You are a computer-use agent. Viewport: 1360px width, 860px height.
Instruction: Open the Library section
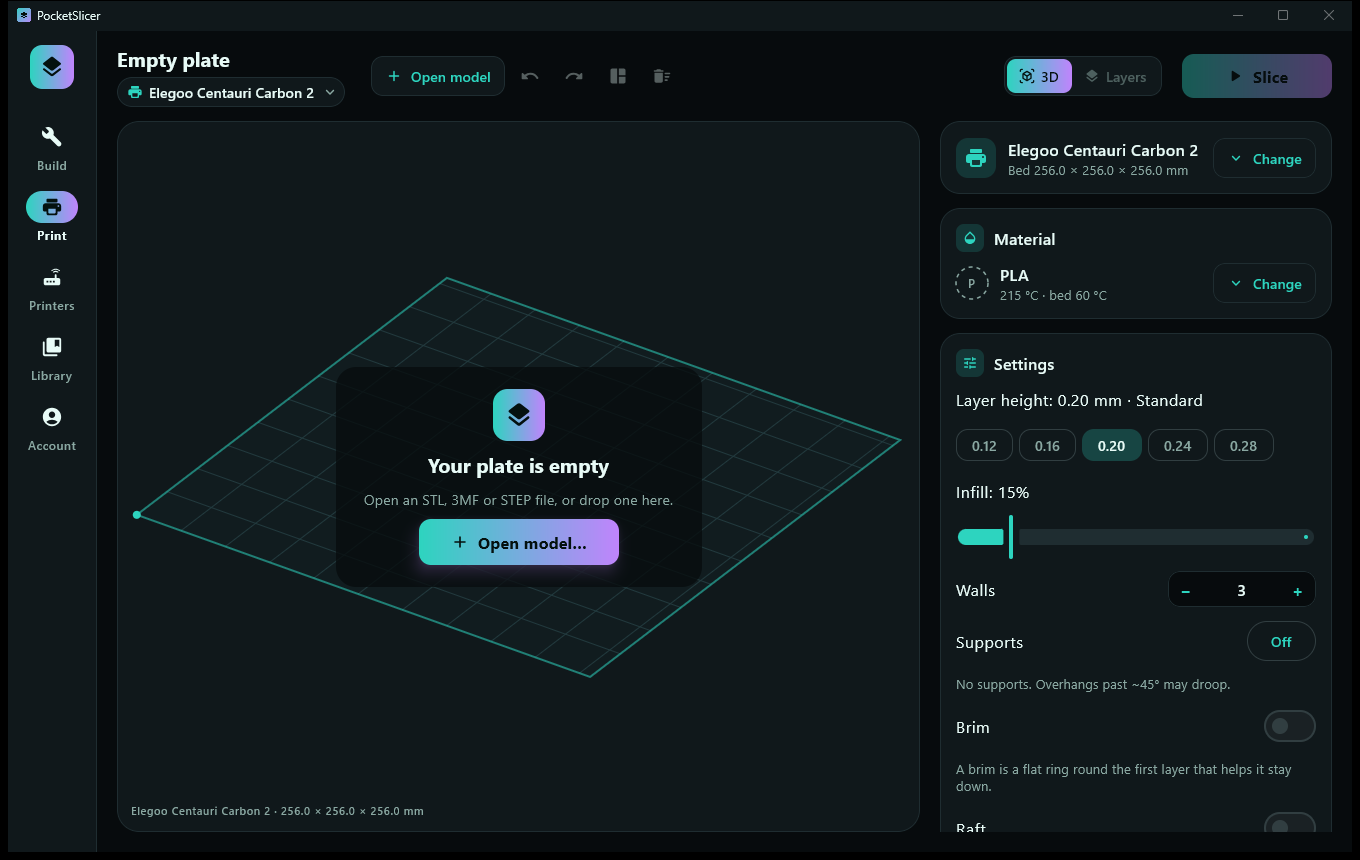52,358
